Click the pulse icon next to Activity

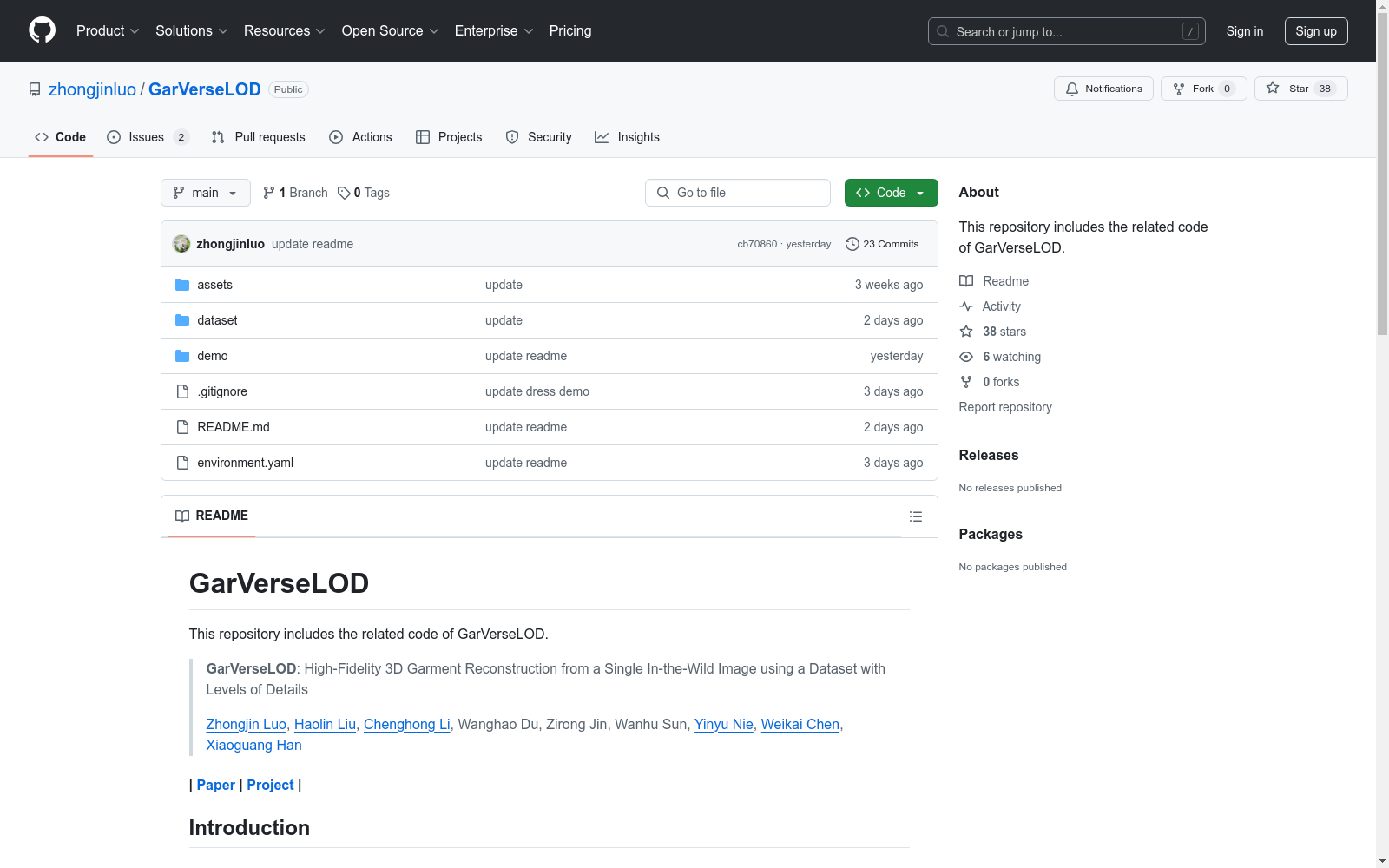(x=966, y=306)
